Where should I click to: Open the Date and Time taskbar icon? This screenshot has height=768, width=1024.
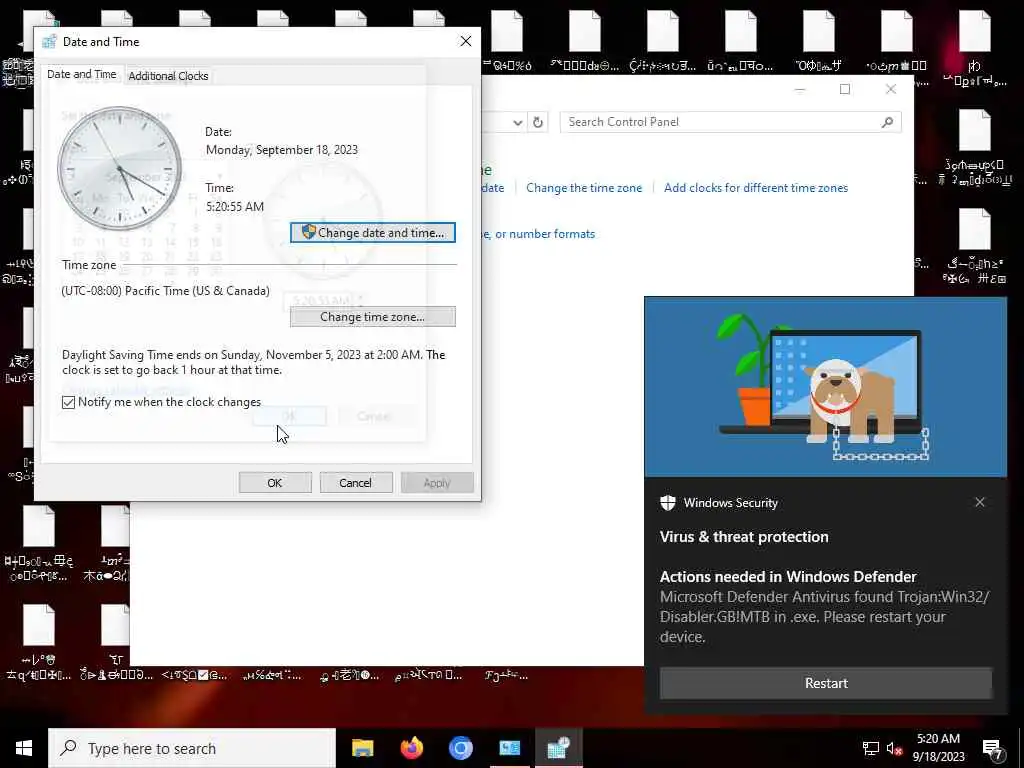click(558, 748)
